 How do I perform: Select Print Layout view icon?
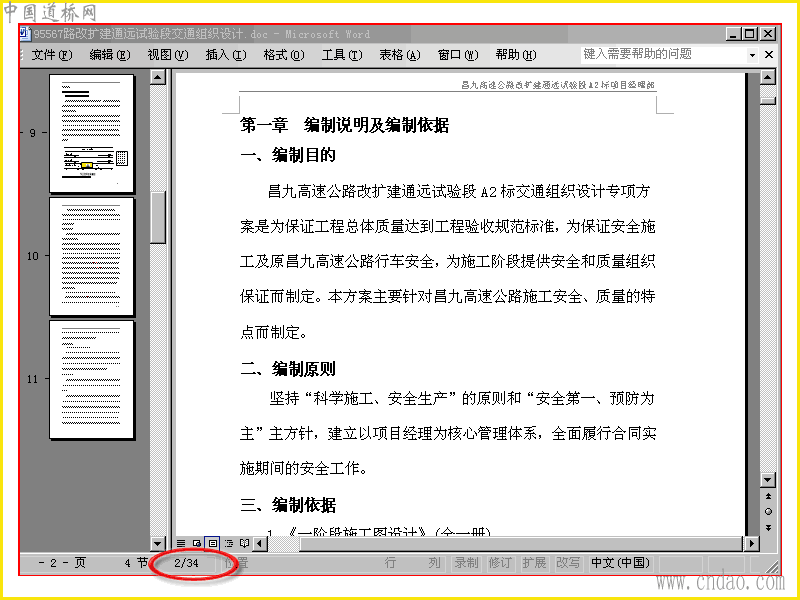click(x=212, y=543)
